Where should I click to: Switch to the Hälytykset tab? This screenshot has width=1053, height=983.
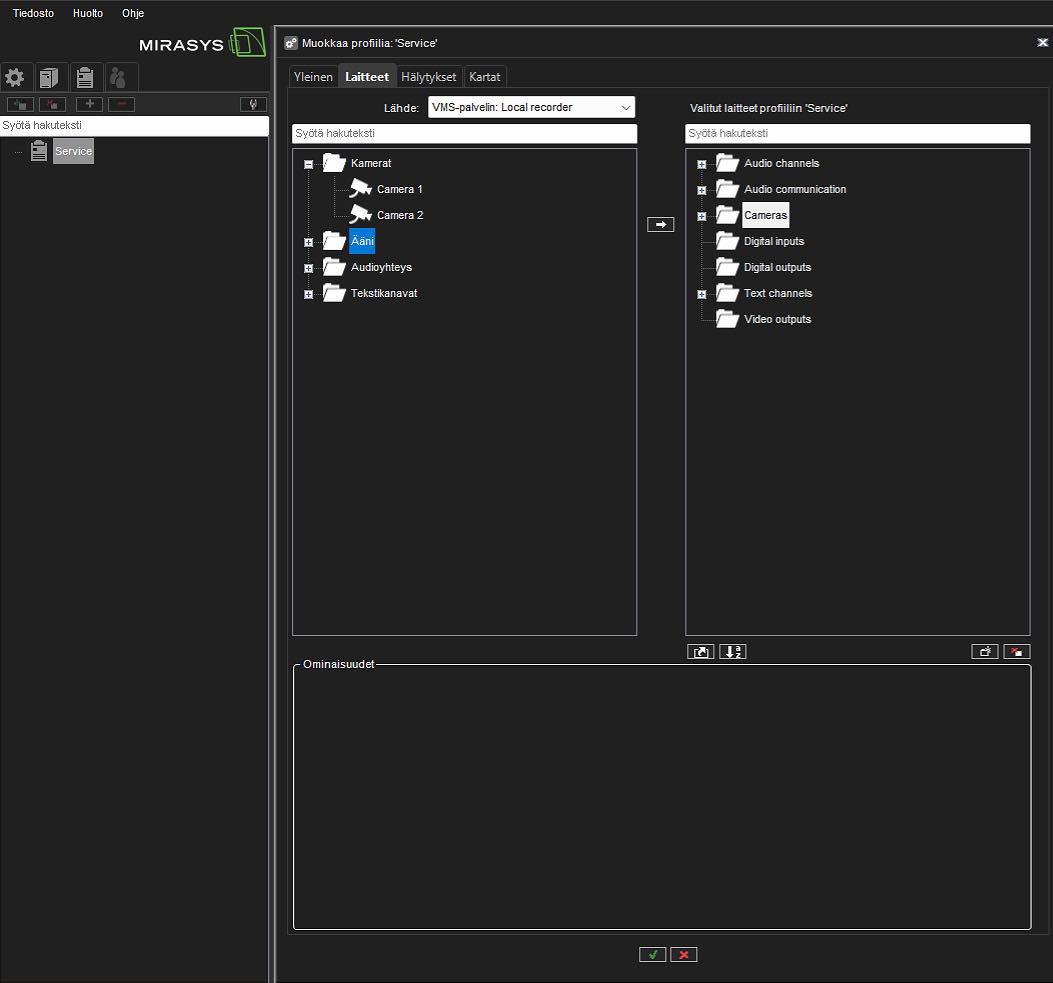point(428,77)
